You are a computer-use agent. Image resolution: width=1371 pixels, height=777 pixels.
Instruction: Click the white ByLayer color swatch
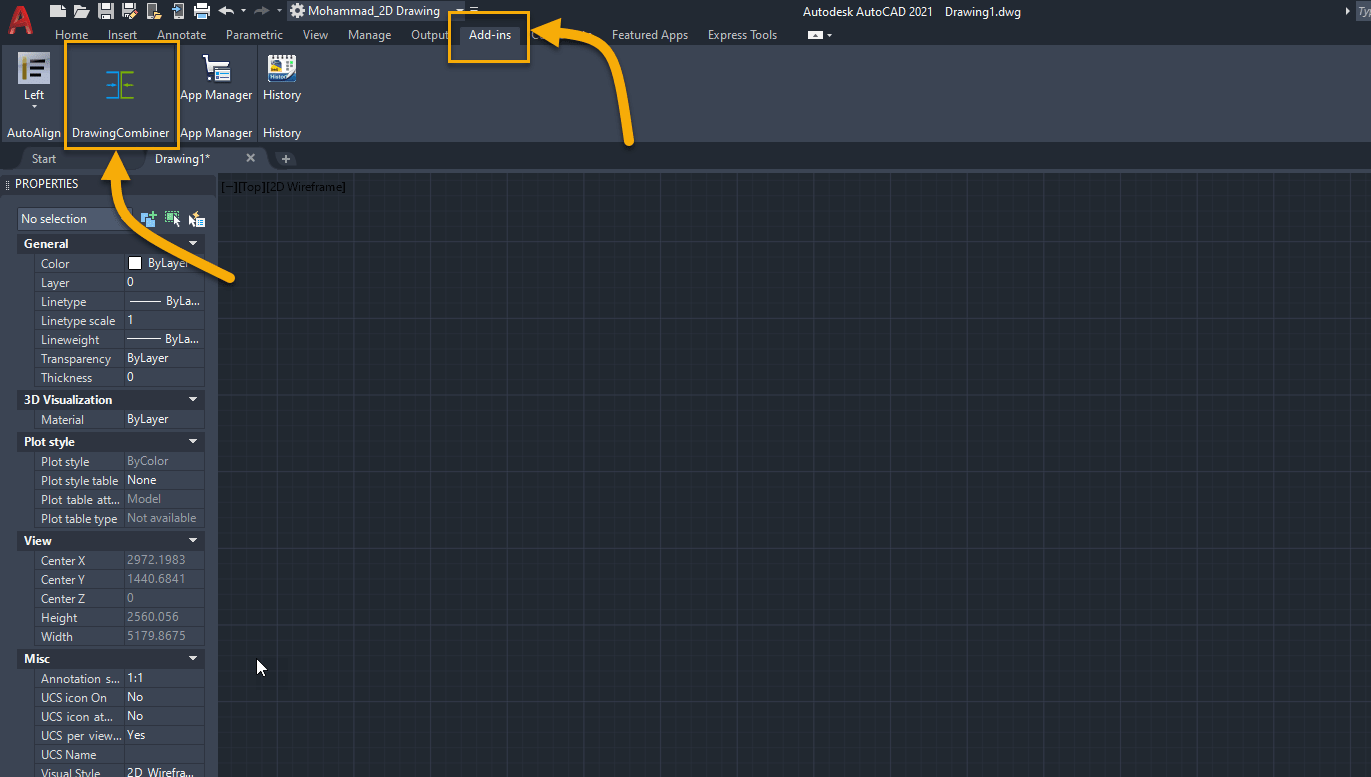click(x=135, y=264)
